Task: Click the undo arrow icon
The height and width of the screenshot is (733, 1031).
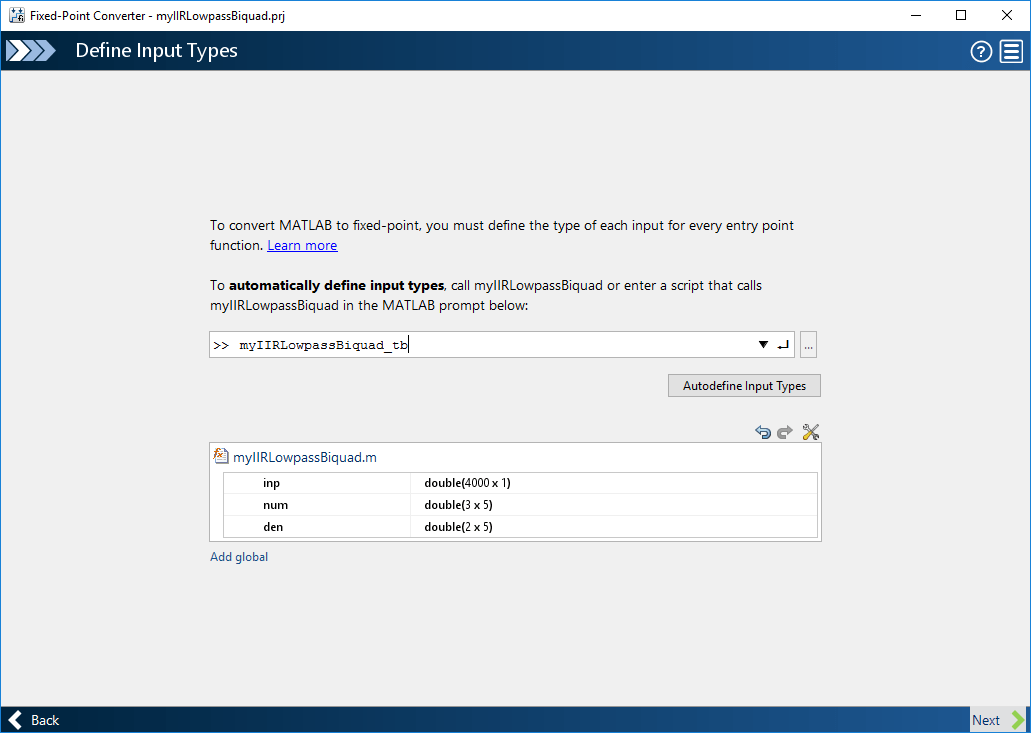Action: point(763,432)
